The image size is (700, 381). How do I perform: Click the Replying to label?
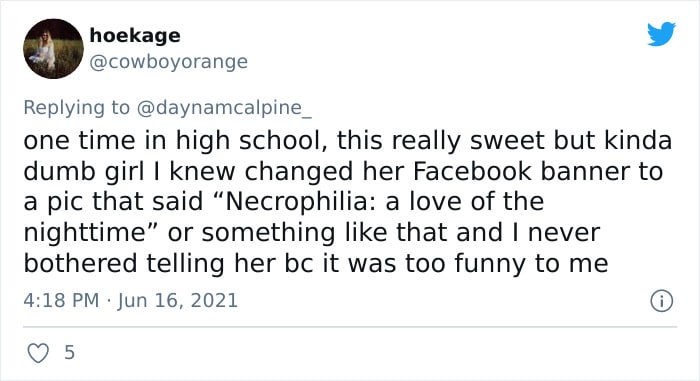76,108
